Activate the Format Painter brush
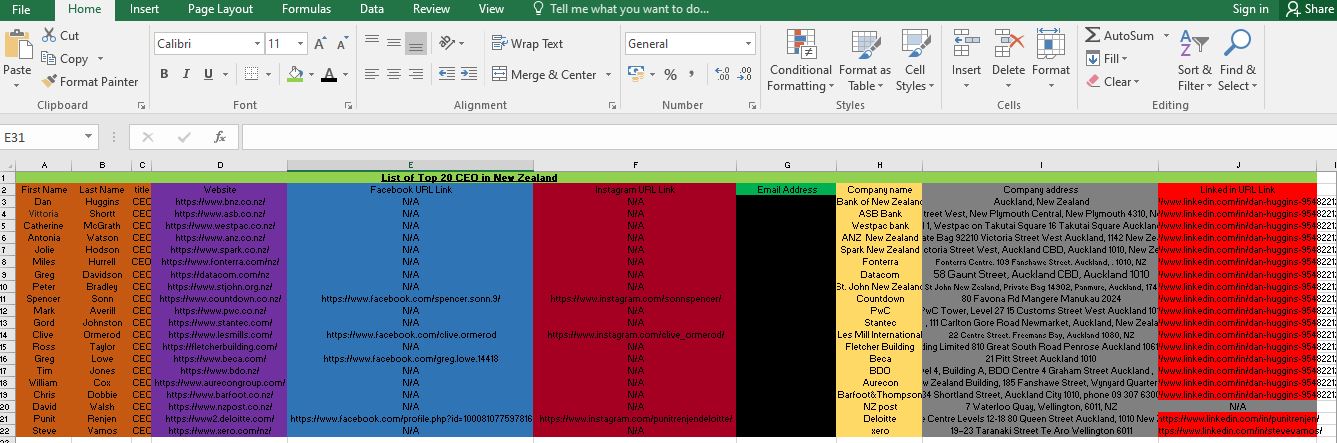The height and width of the screenshot is (443, 1337). coord(49,82)
